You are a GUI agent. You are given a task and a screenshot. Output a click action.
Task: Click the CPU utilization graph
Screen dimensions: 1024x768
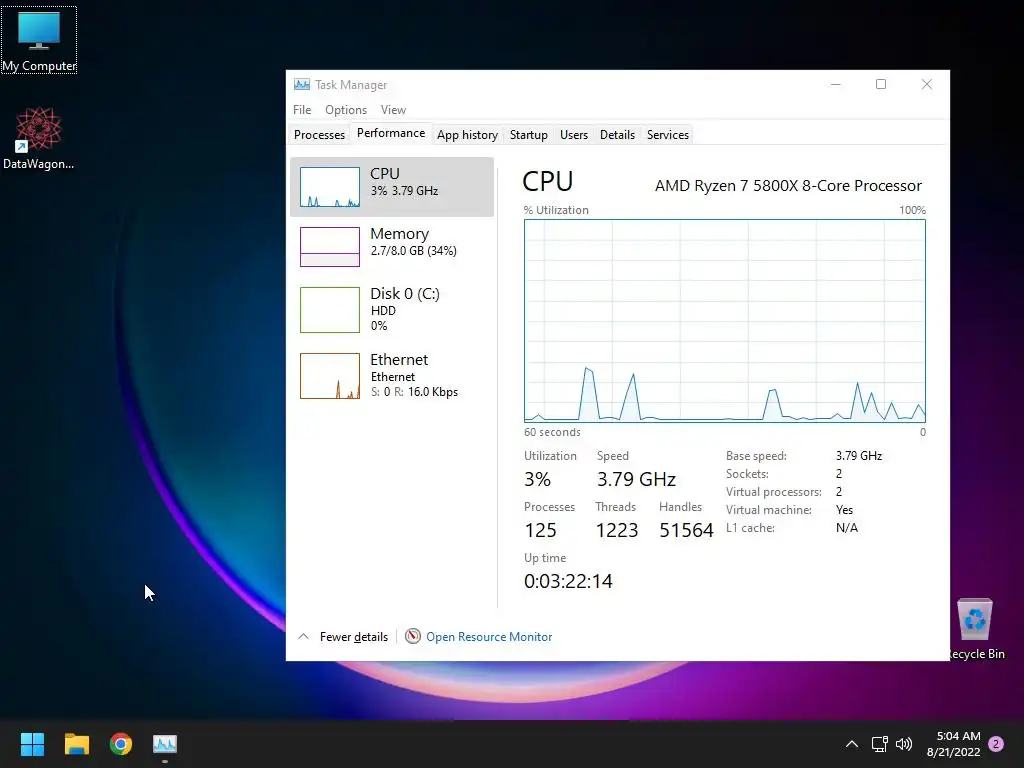(725, 321)
